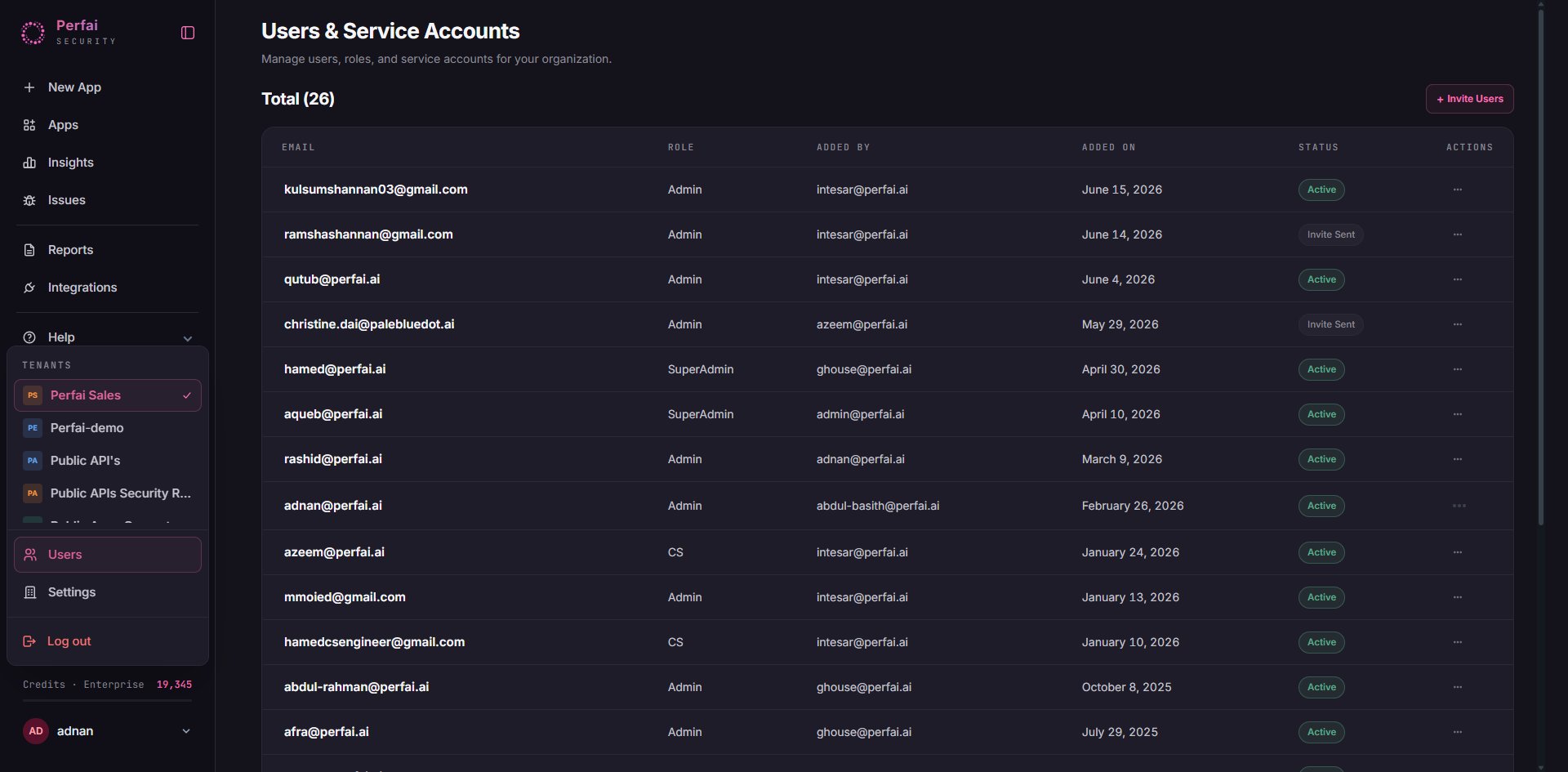Viewport: 1568px width, 772px height.
Task: Click the AD user avatar
Action: pyautogui.click(x=36, y=731)
